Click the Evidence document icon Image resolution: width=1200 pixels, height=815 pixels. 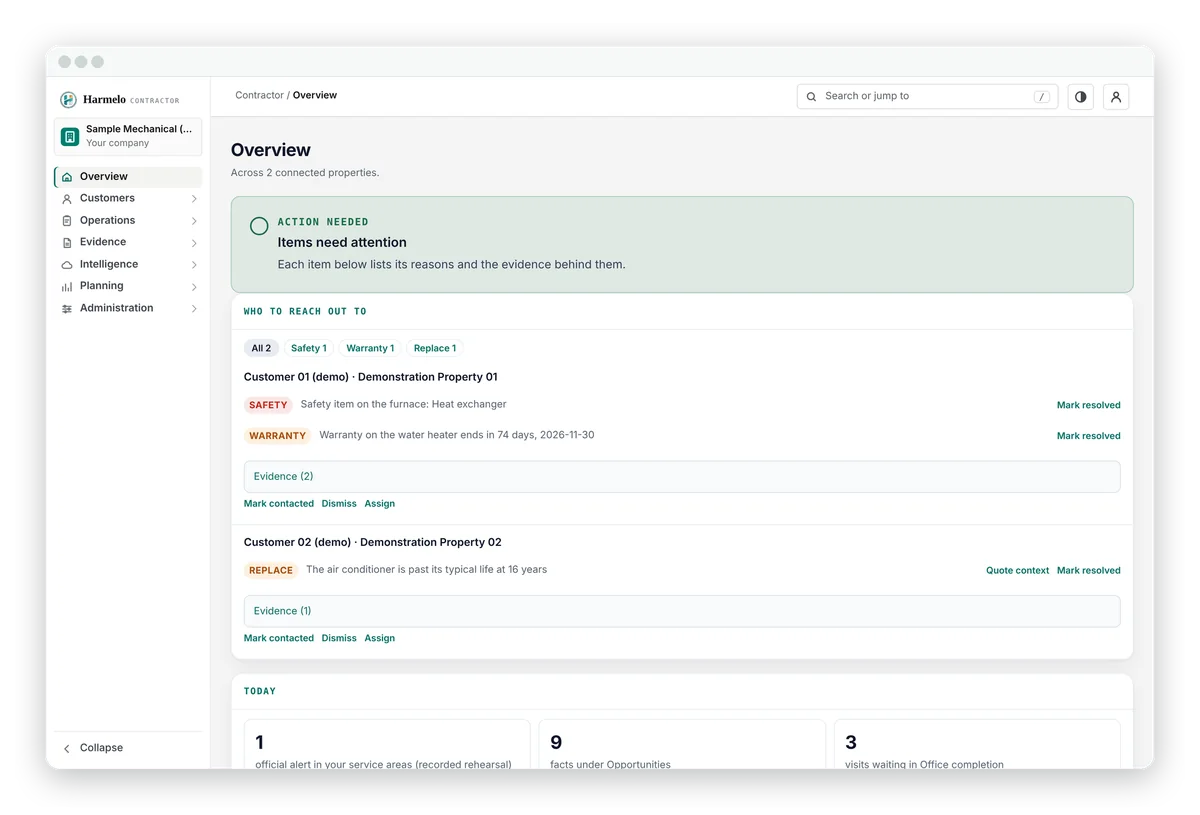point(67,243)
